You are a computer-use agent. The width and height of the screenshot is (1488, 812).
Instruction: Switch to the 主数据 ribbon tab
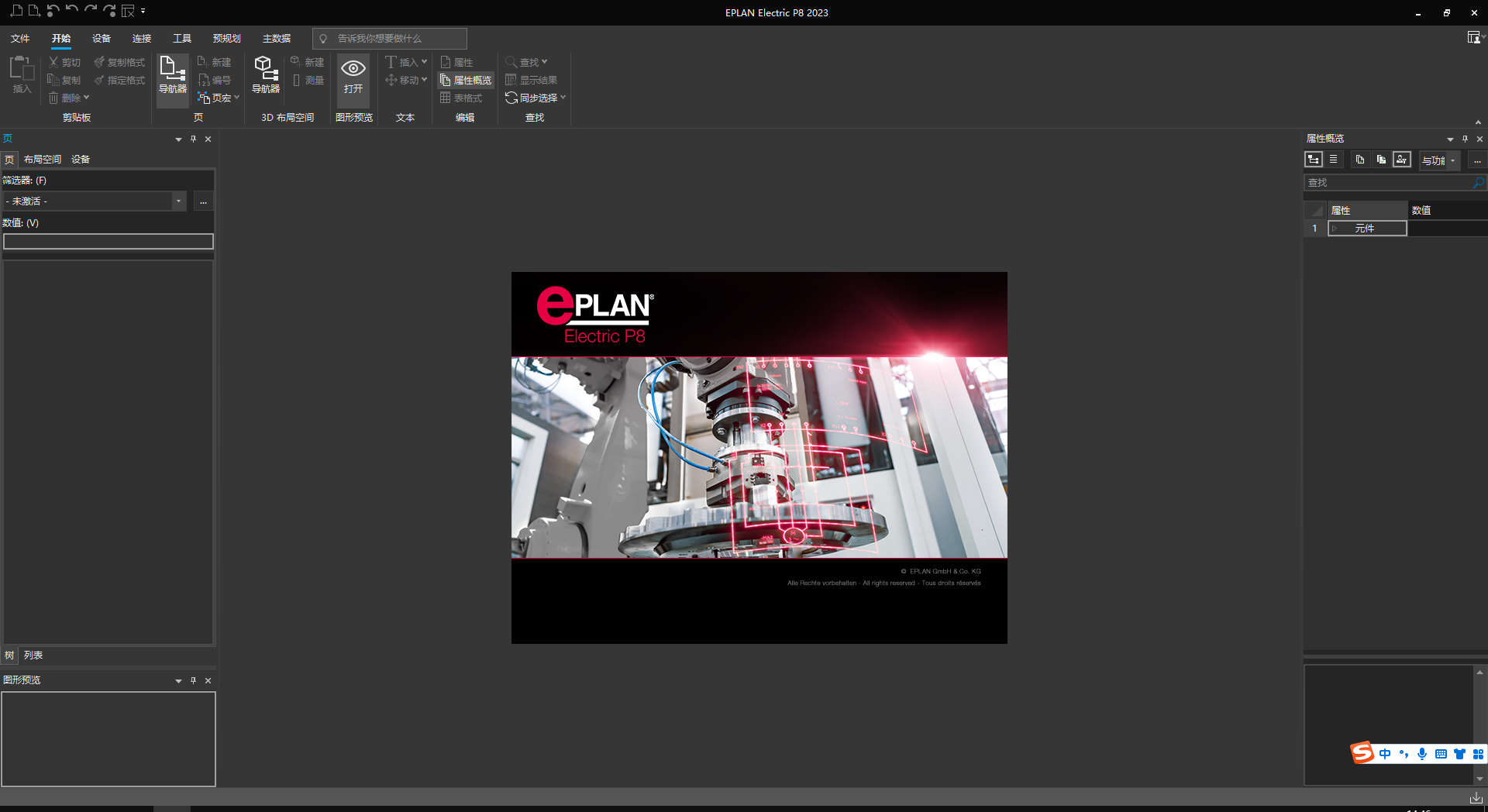click(277, 38)
